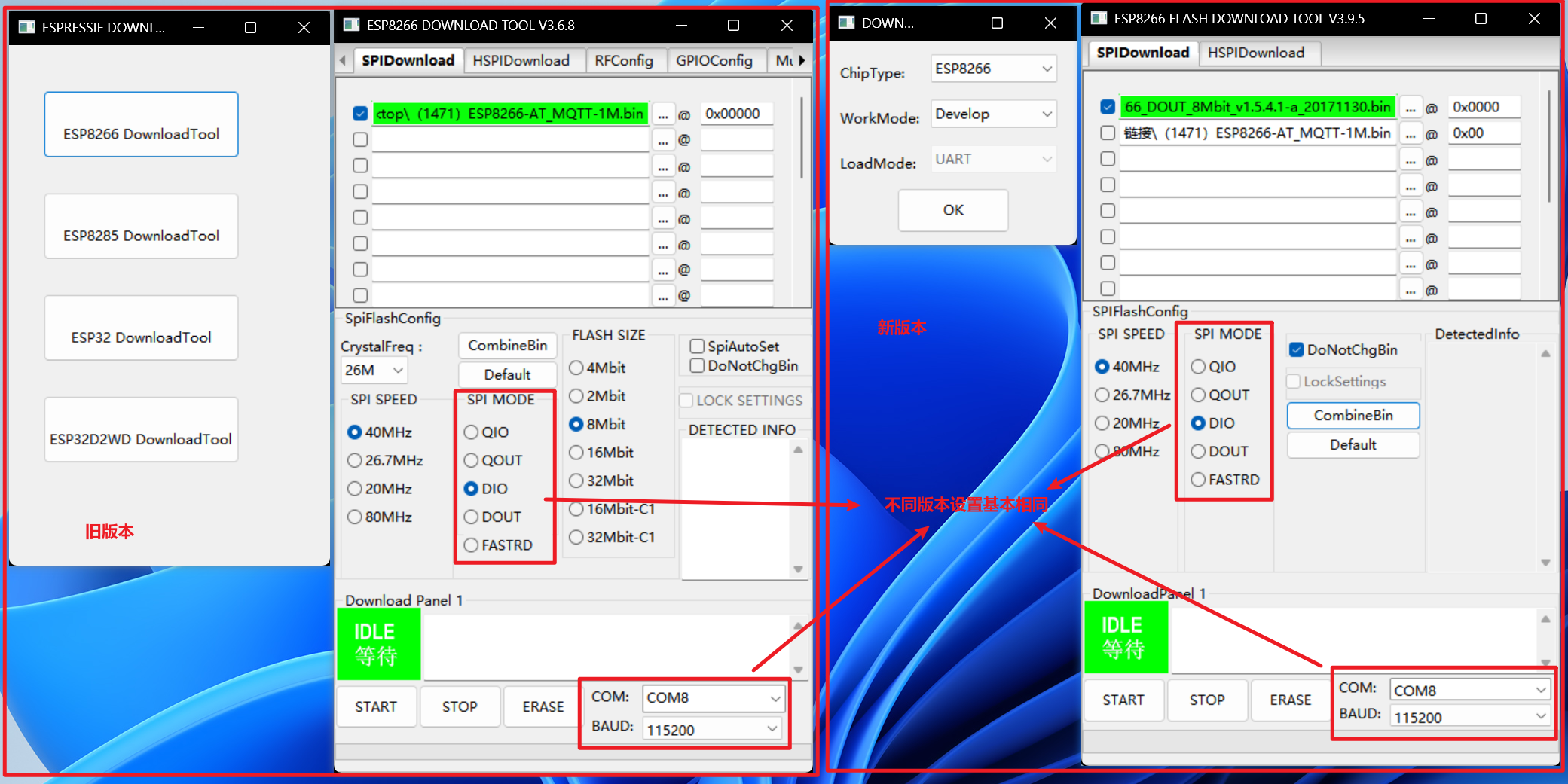Choose DOUT SPI mode in V3.6.8
The width and height of the screenshot is (1568, 784).
pos(493,517)
